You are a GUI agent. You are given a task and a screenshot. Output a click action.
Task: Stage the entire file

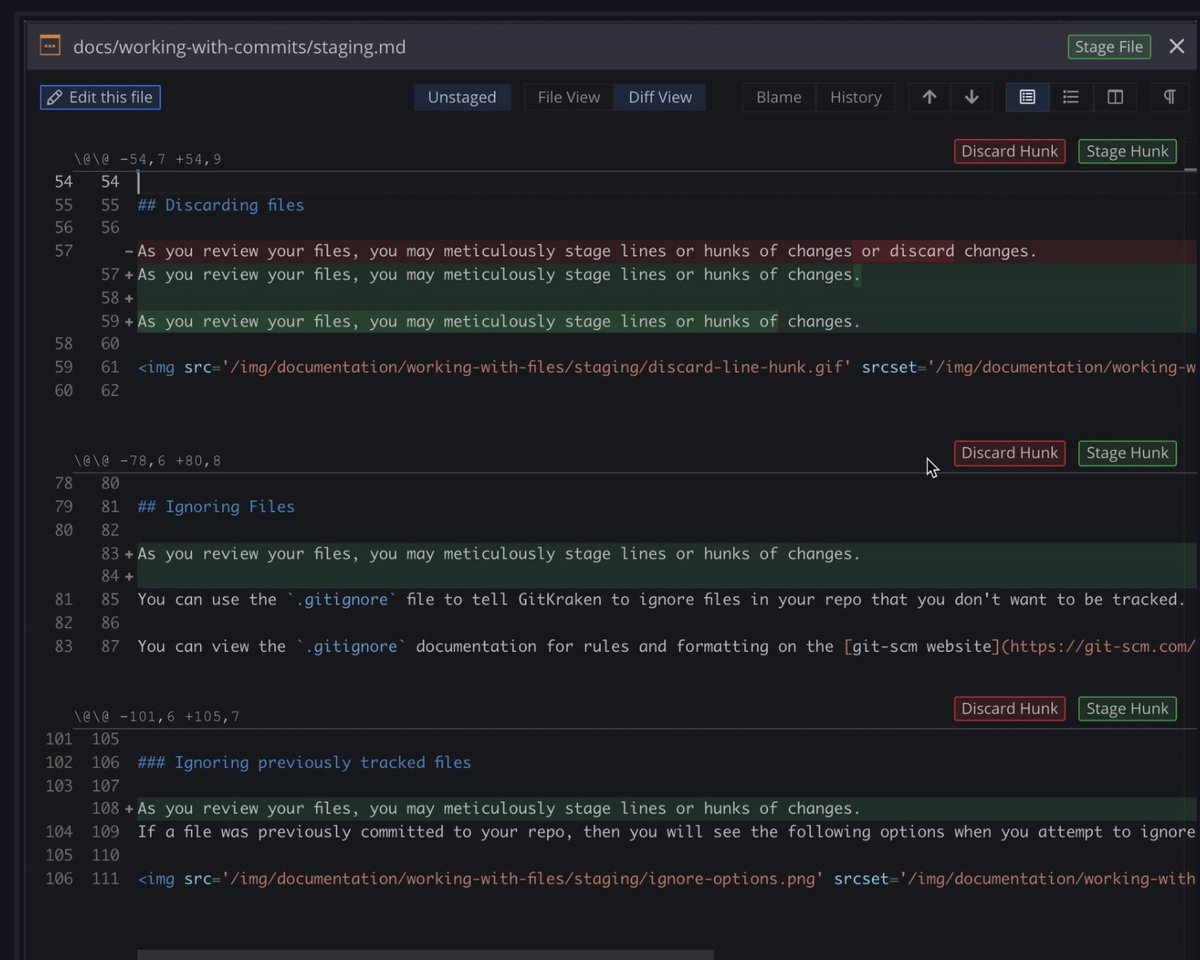pos(1109,47)
